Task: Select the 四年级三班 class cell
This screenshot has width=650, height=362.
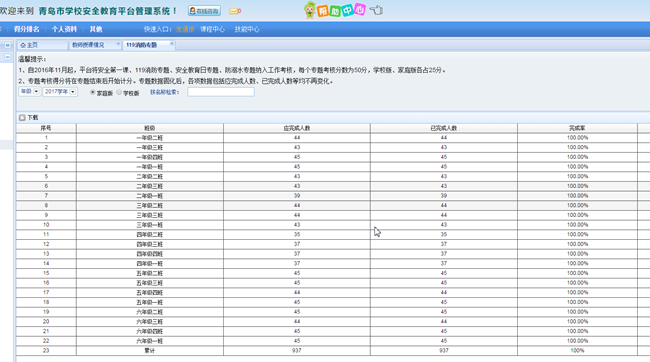Action: (x=150, y=244)
